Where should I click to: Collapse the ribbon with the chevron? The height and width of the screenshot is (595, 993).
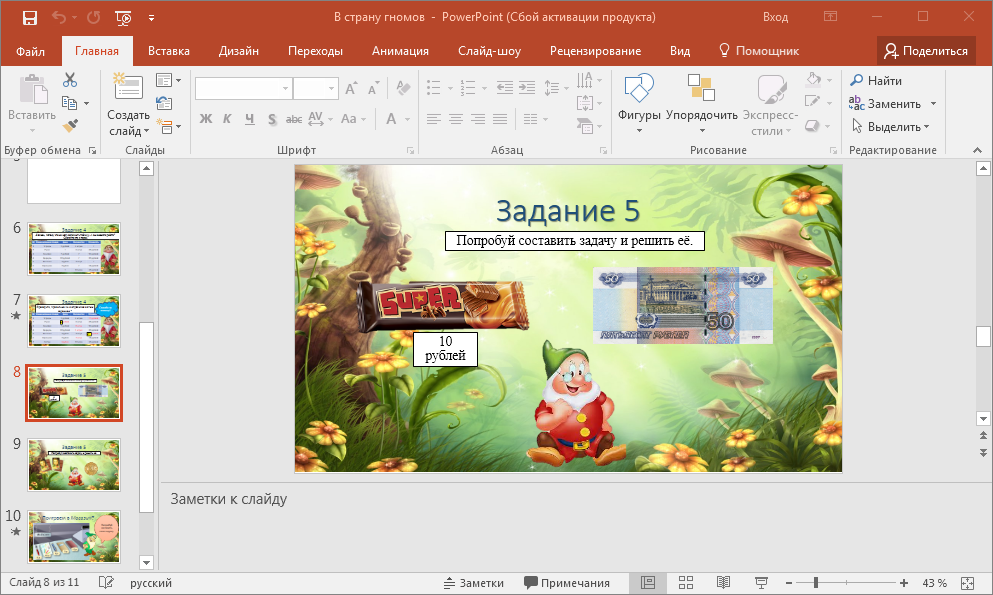[977, 150]
